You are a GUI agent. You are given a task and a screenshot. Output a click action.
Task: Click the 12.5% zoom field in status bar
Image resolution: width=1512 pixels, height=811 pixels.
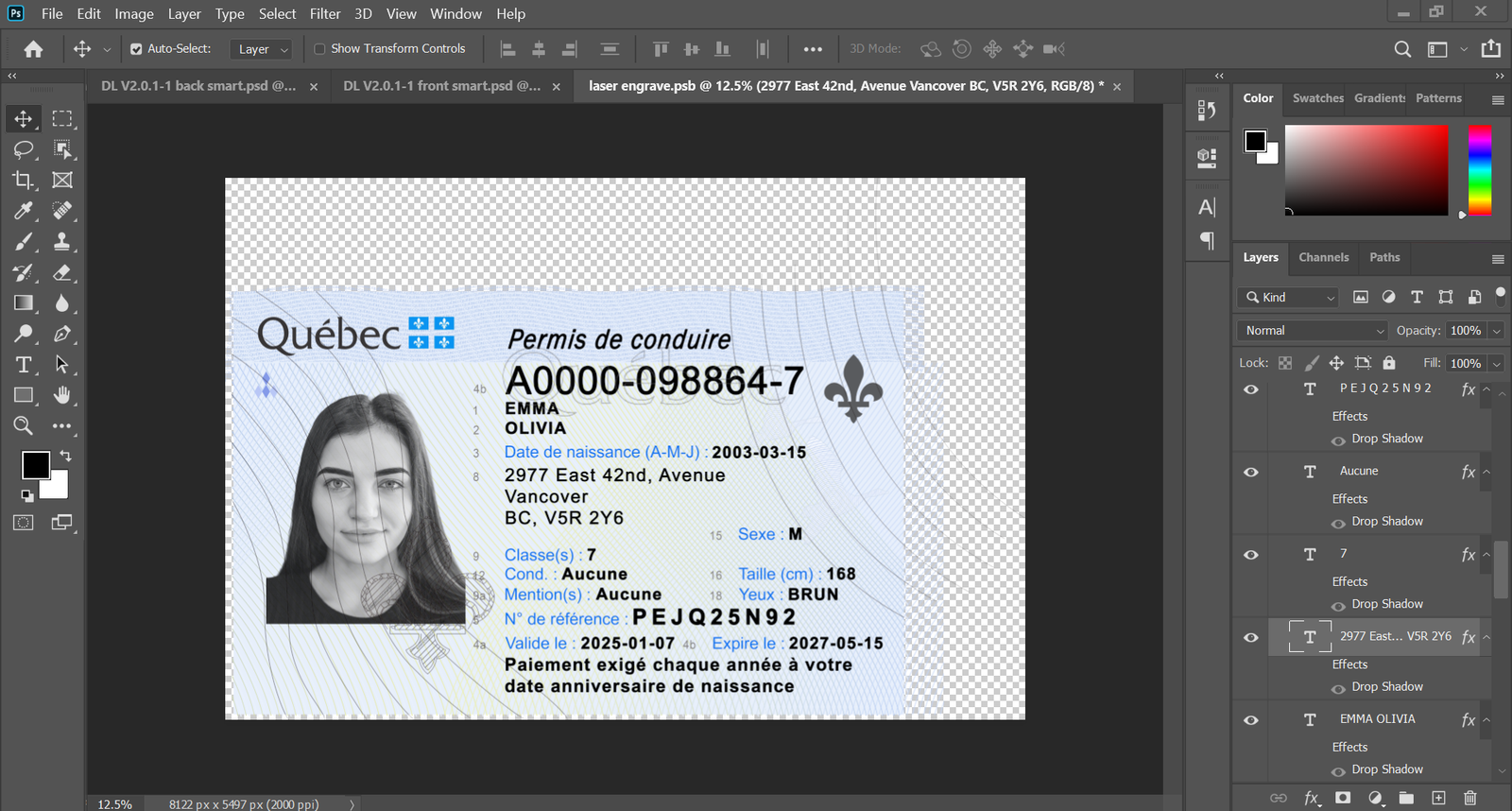pos(115,804)
